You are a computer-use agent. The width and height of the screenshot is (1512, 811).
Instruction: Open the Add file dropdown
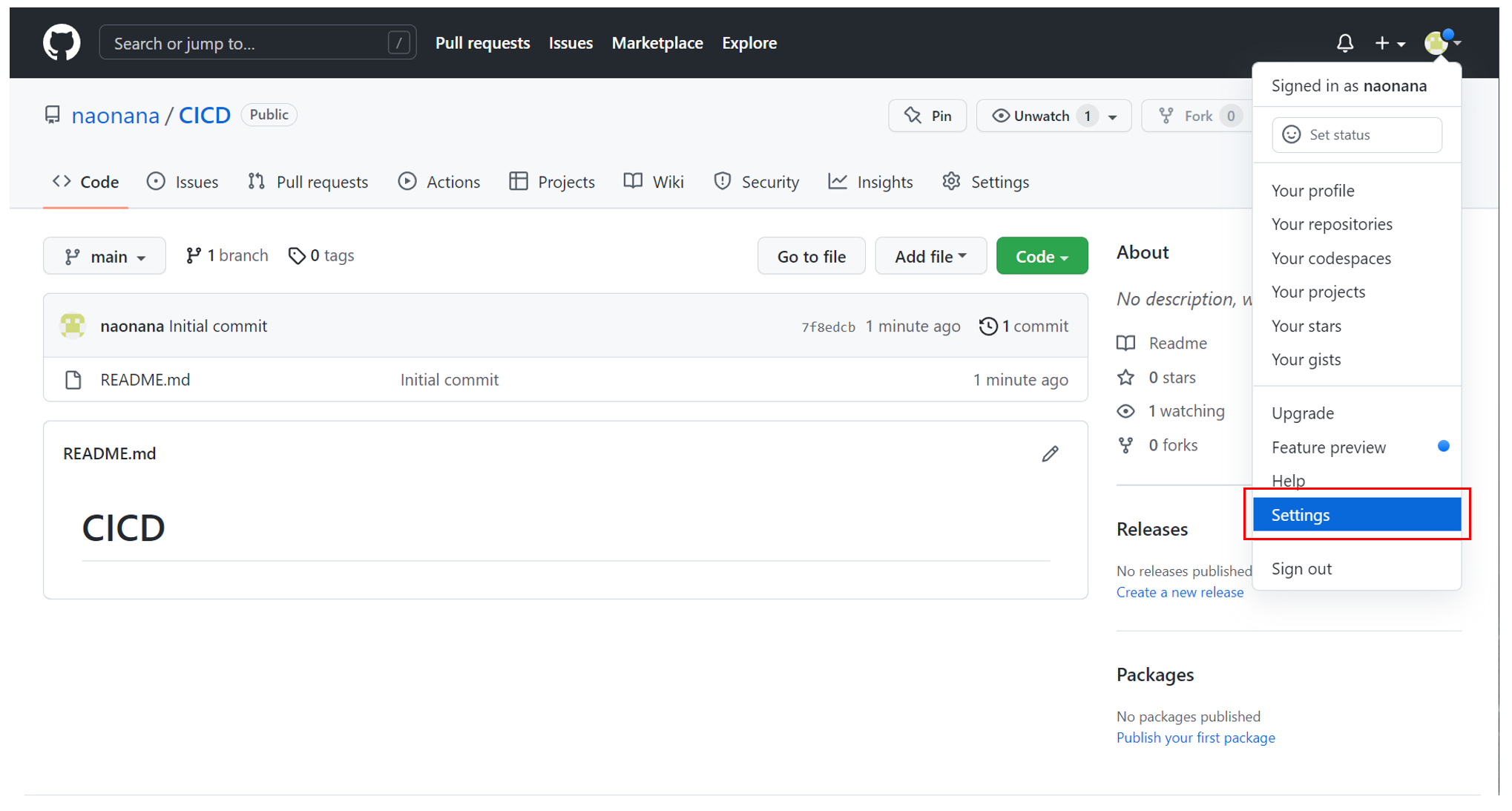[x=930, y=257]
